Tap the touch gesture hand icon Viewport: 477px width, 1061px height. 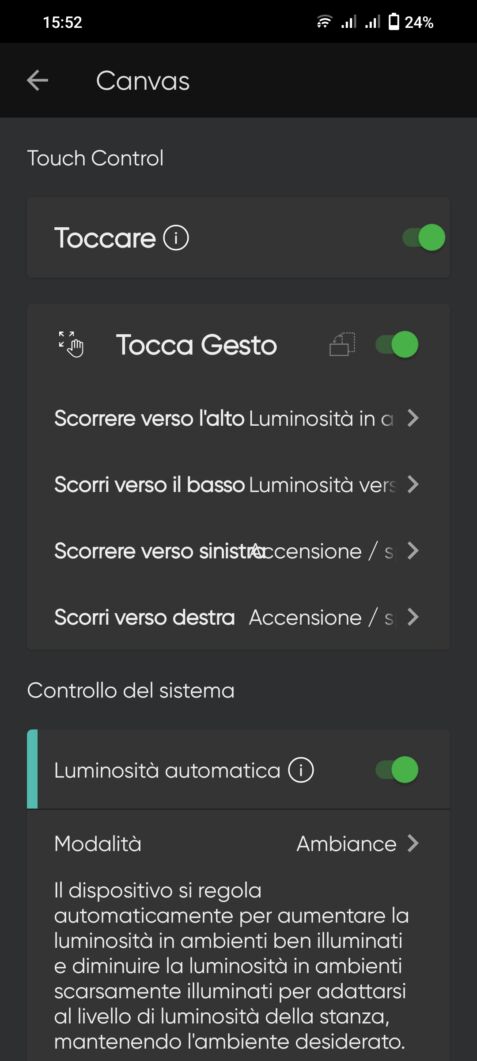[70, 344]
